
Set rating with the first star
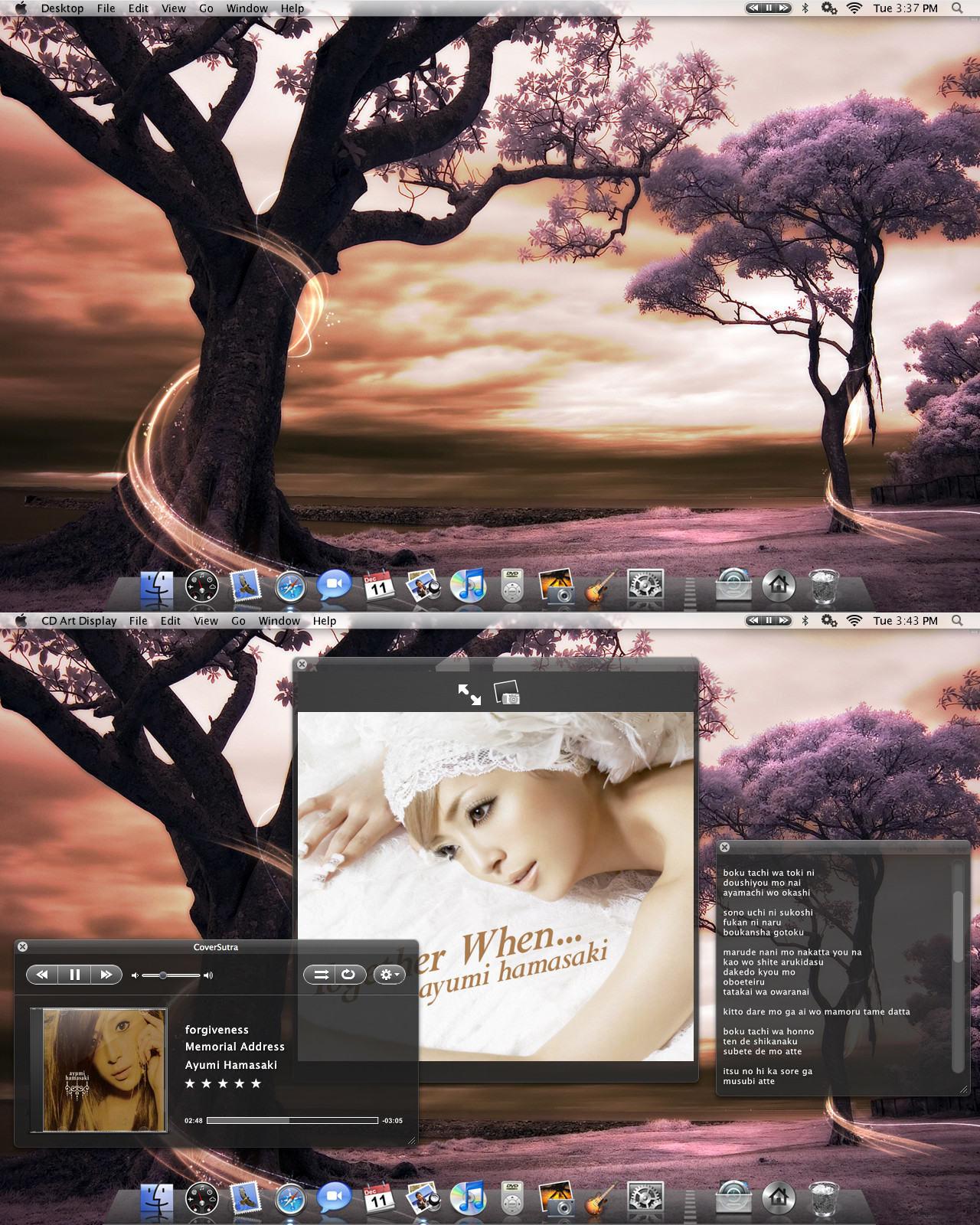[x=190, y=1083]
